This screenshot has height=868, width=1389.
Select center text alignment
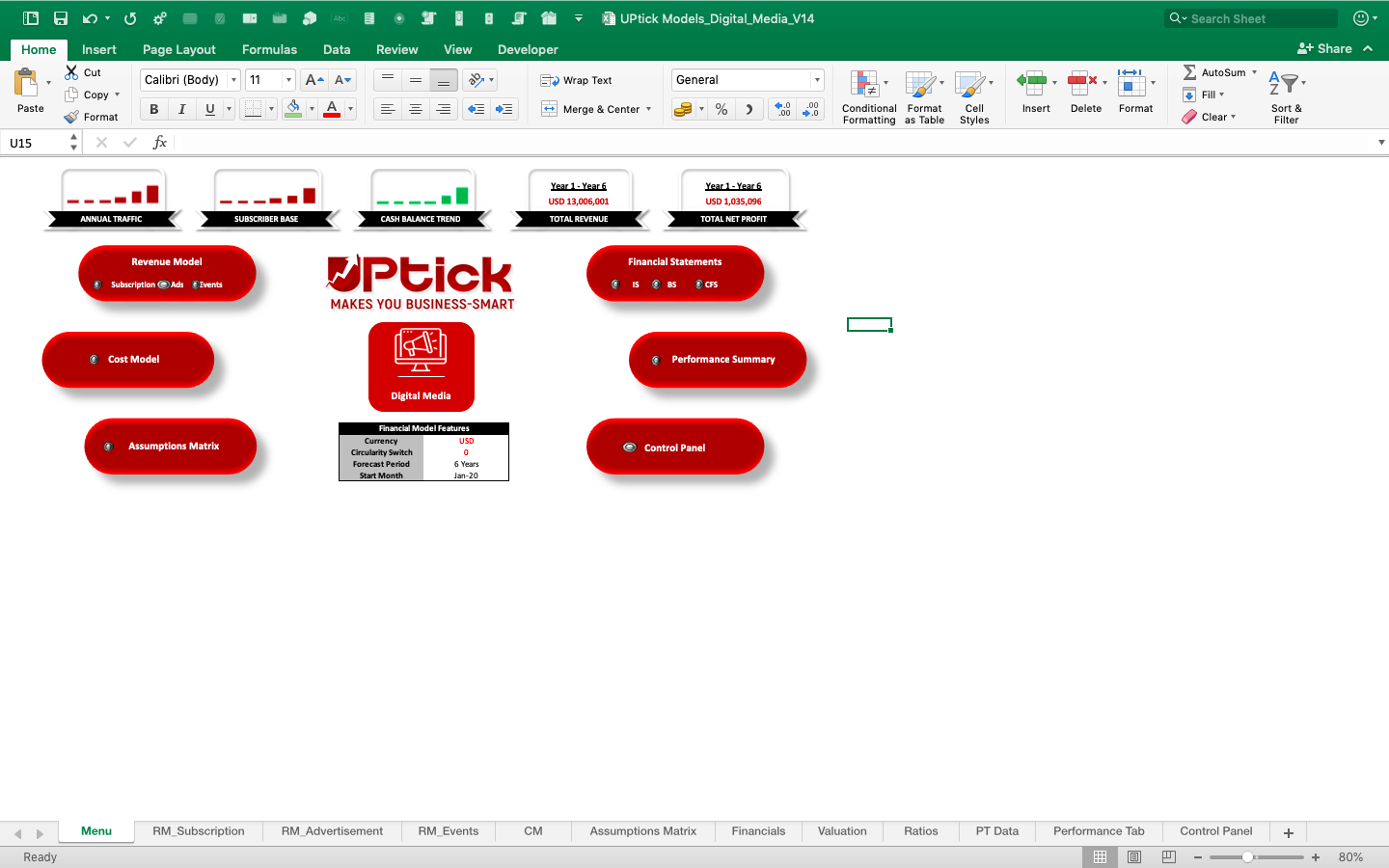point(416,109)
